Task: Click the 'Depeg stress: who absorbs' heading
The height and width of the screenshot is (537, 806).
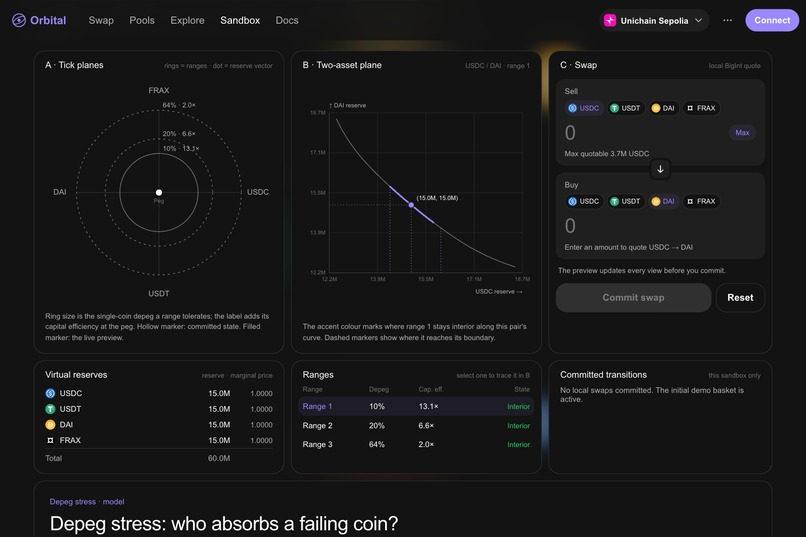Action: [x=224, y=524]
